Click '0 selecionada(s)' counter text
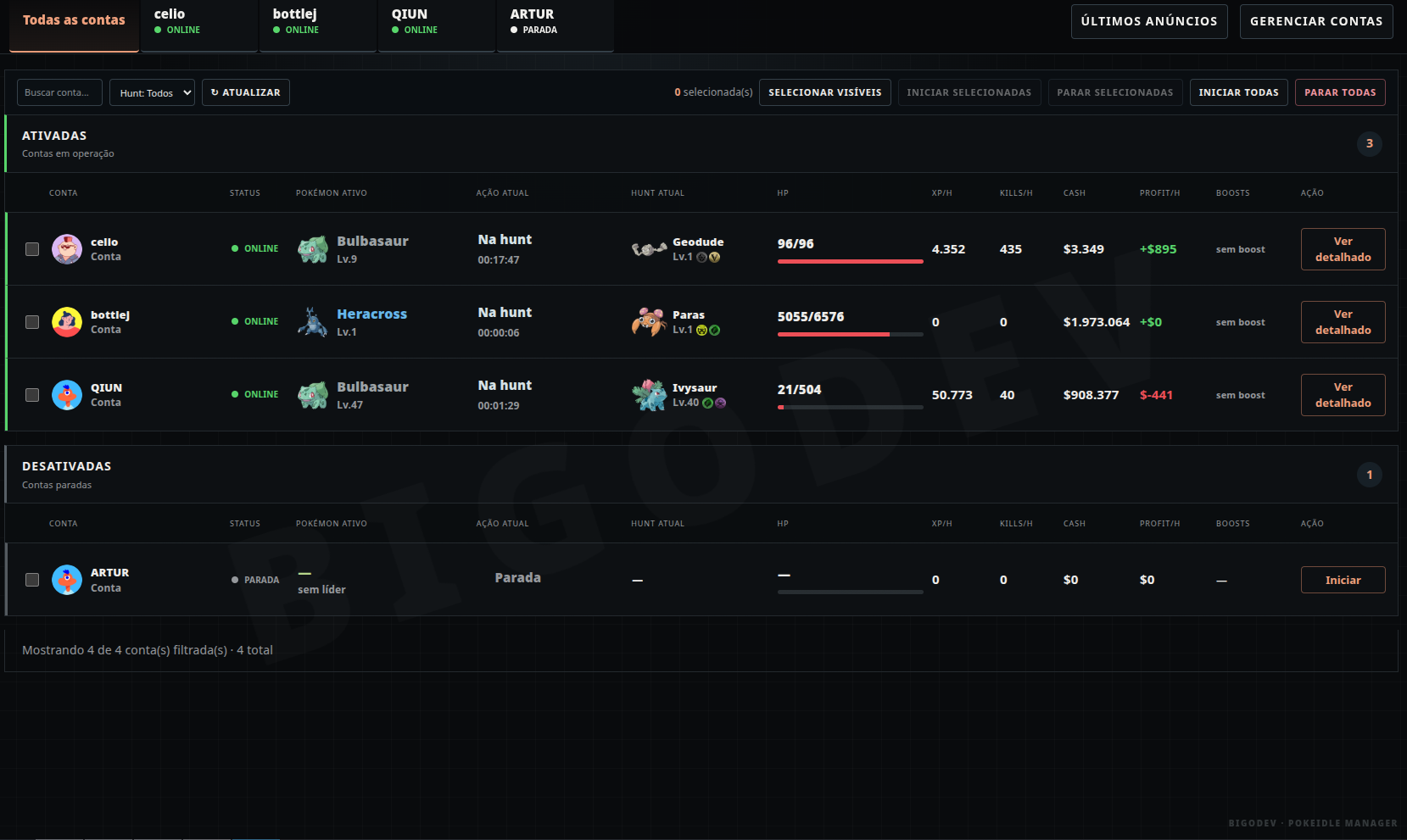The width and height of the screenshot is (1407, 840). [x=713, y=92]
